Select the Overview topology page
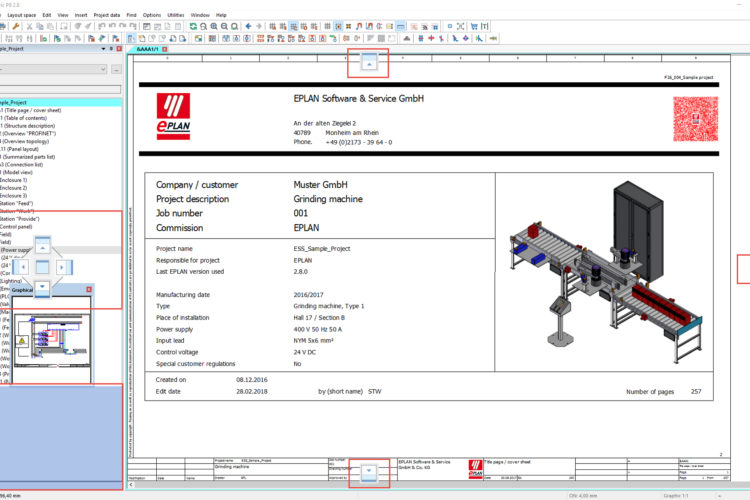Screen dimensions: 750x500 [x=25, y=141]
